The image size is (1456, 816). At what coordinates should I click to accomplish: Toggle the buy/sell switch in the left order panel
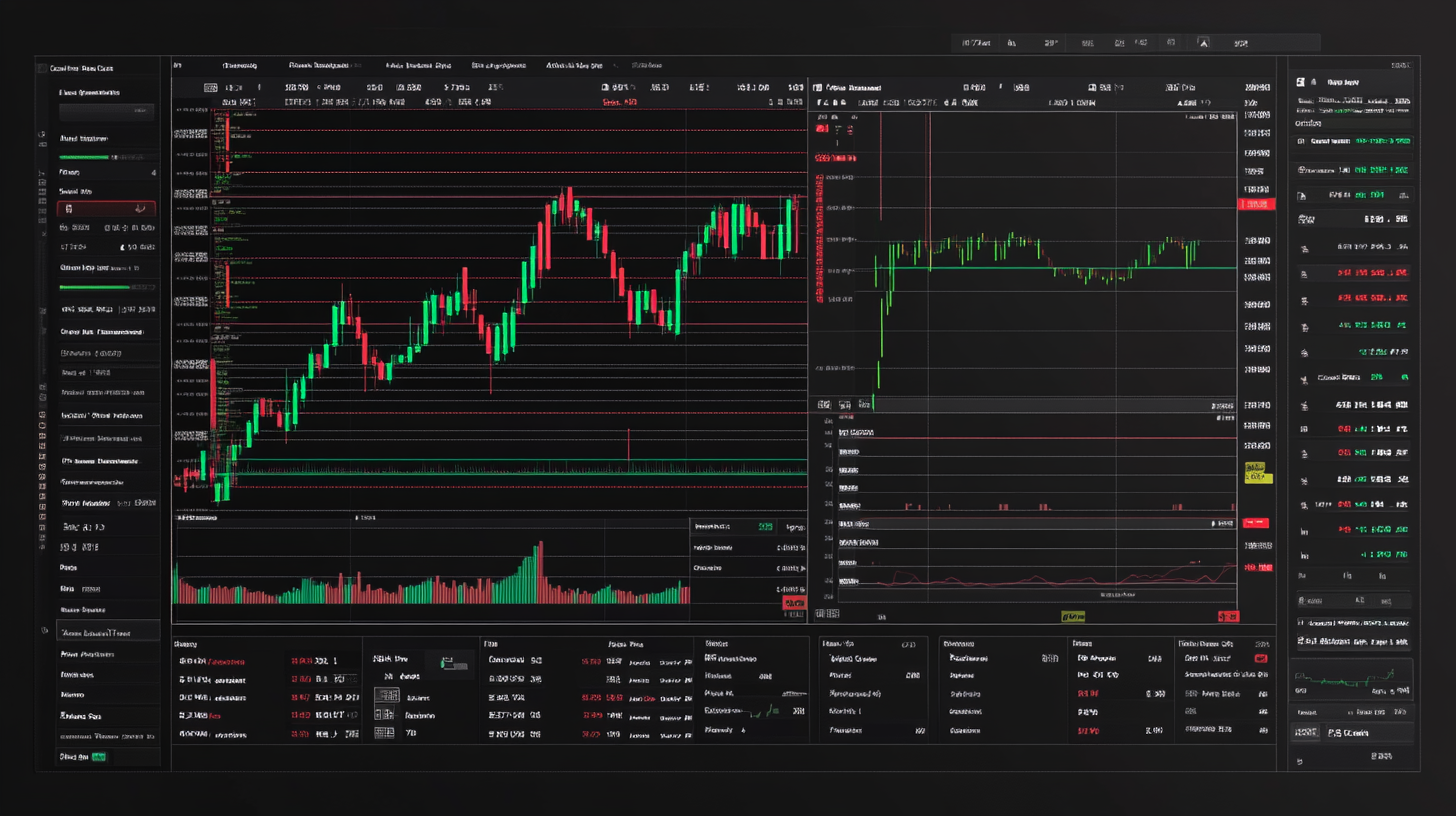coord(105,208)
